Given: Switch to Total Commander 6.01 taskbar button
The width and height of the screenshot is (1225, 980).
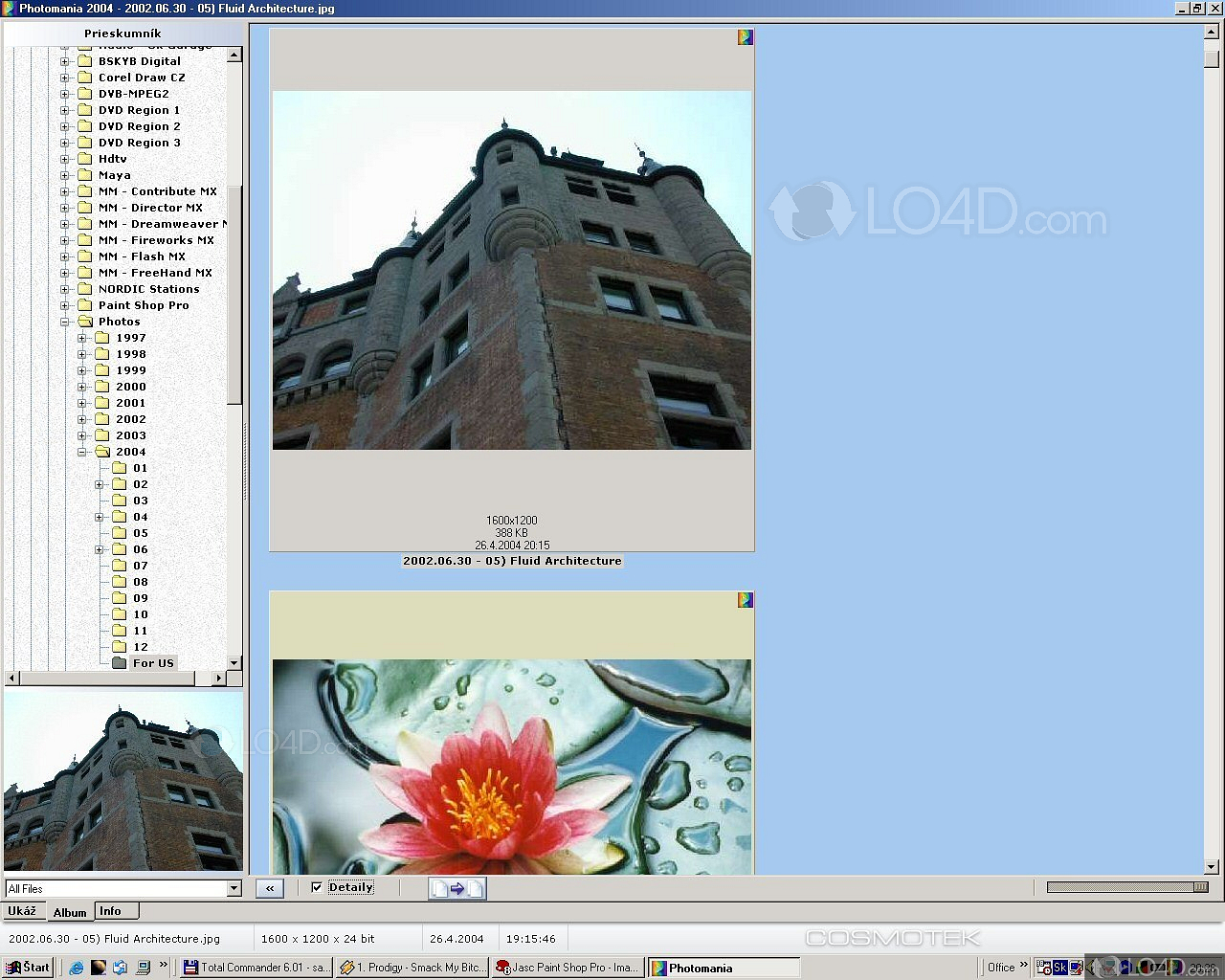Looking at the screenshot, I should 256,968.
